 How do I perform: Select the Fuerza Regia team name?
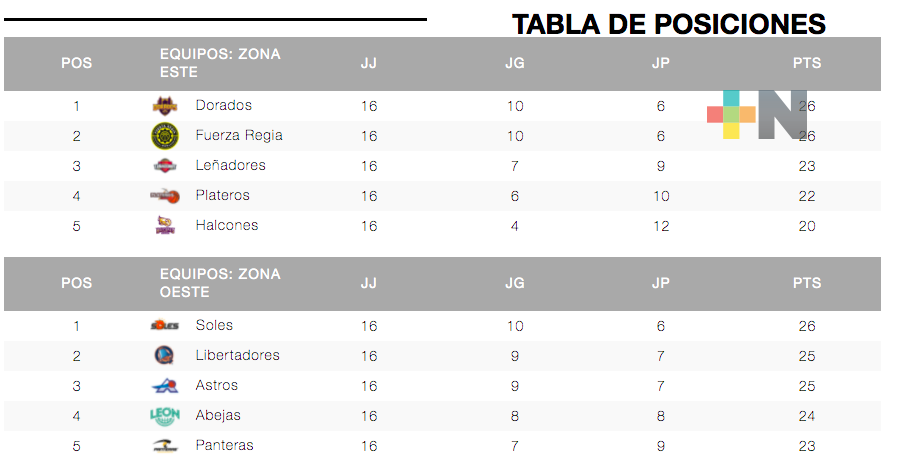[239, 135]
